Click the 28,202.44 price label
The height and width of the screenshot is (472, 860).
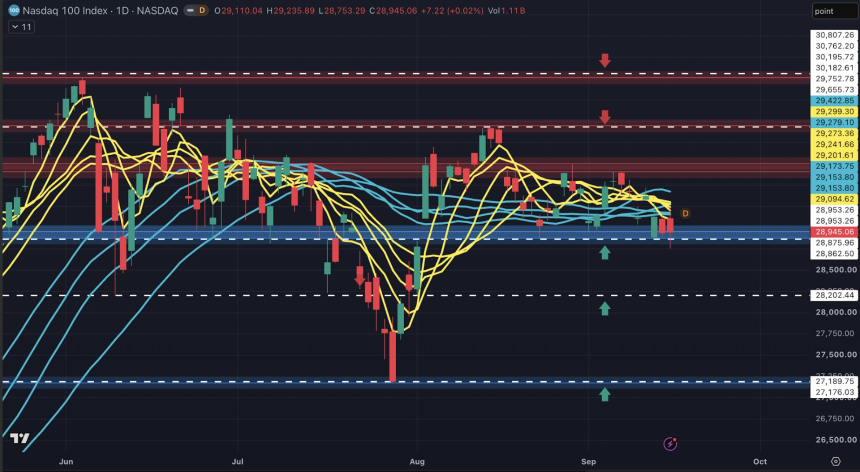834,295
